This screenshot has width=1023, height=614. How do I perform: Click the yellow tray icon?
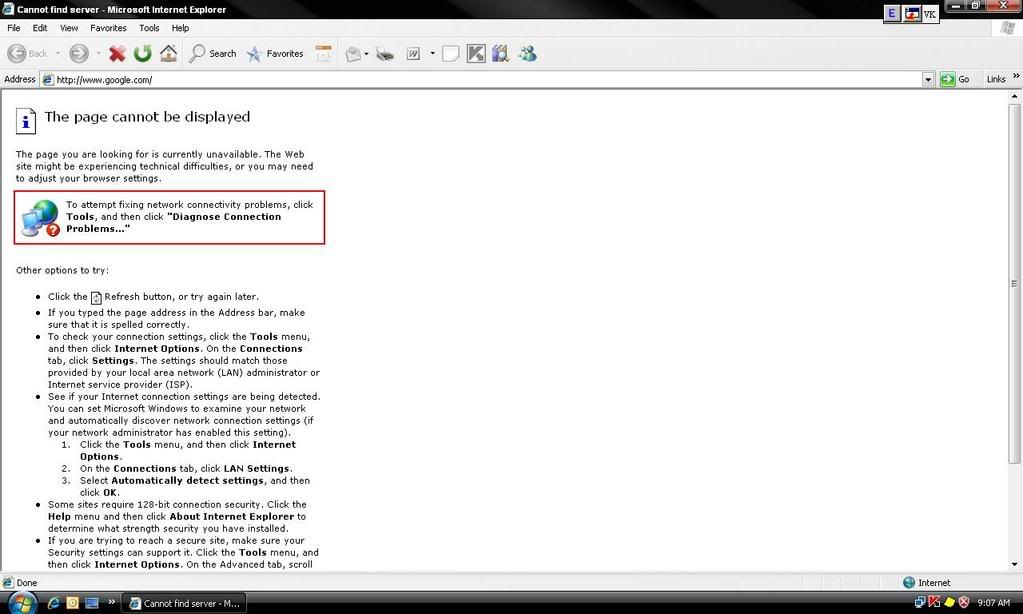[949, 602]
